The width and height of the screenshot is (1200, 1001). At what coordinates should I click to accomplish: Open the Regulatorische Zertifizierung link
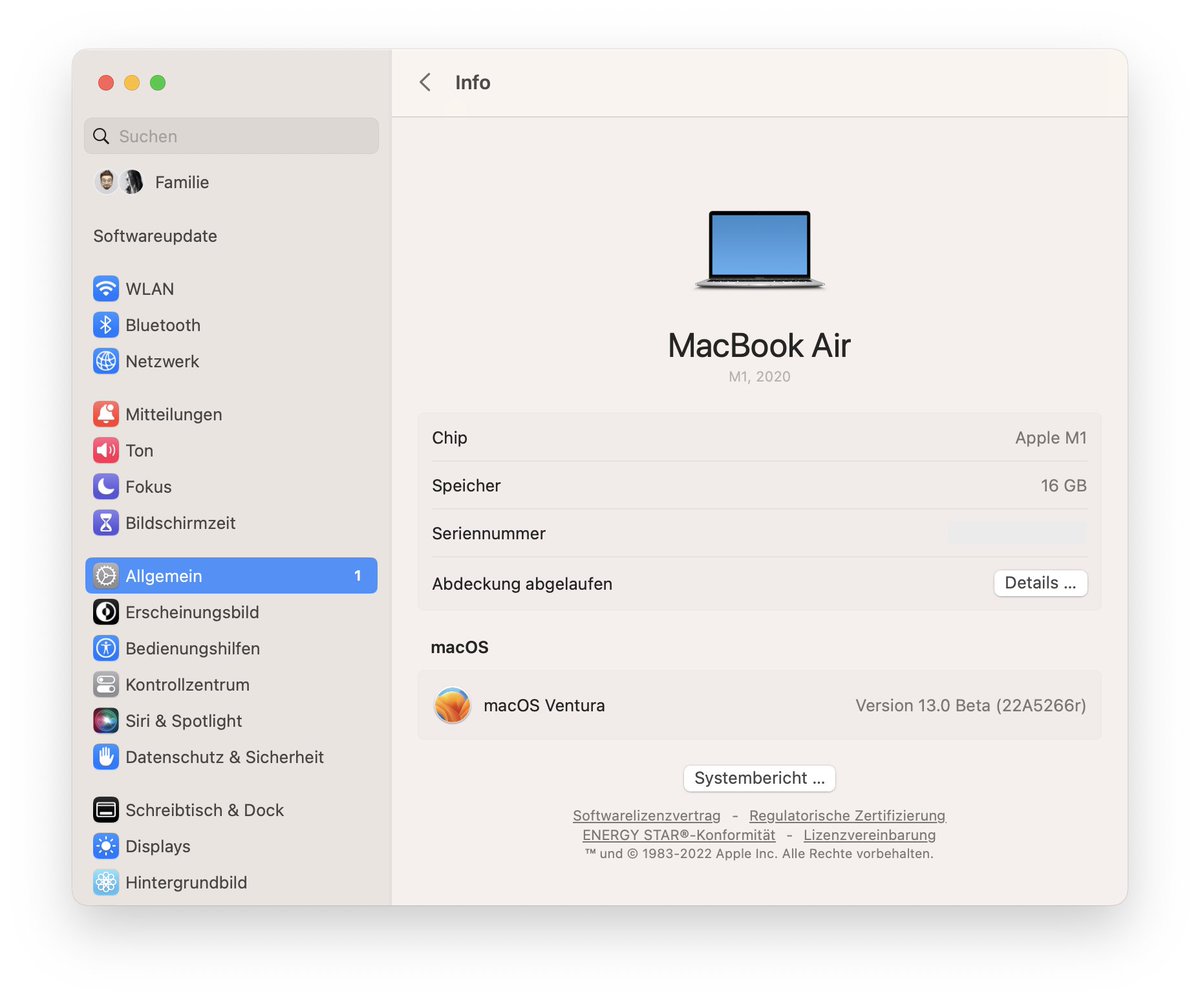(847, 816)
